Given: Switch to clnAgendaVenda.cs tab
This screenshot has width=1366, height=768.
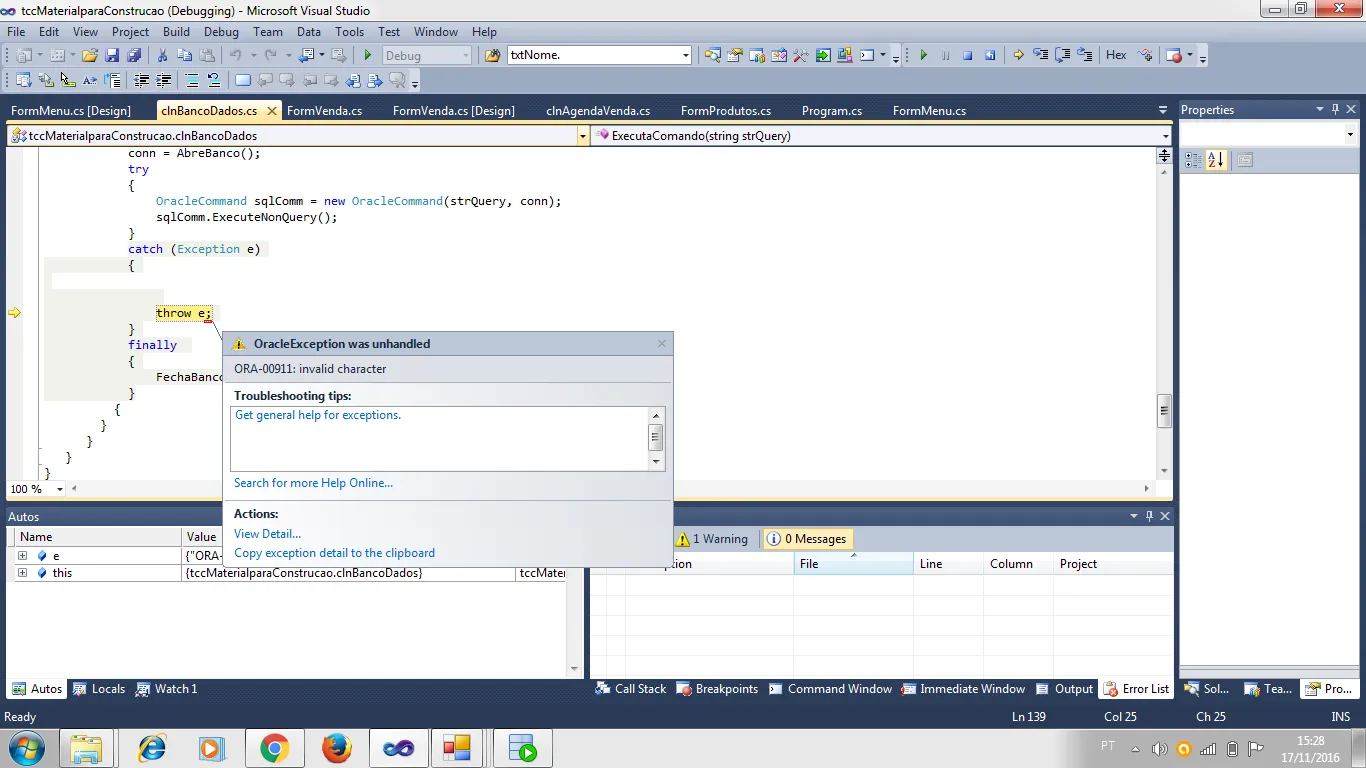Looking at the screenshot, I should click(x=598, y=111).
